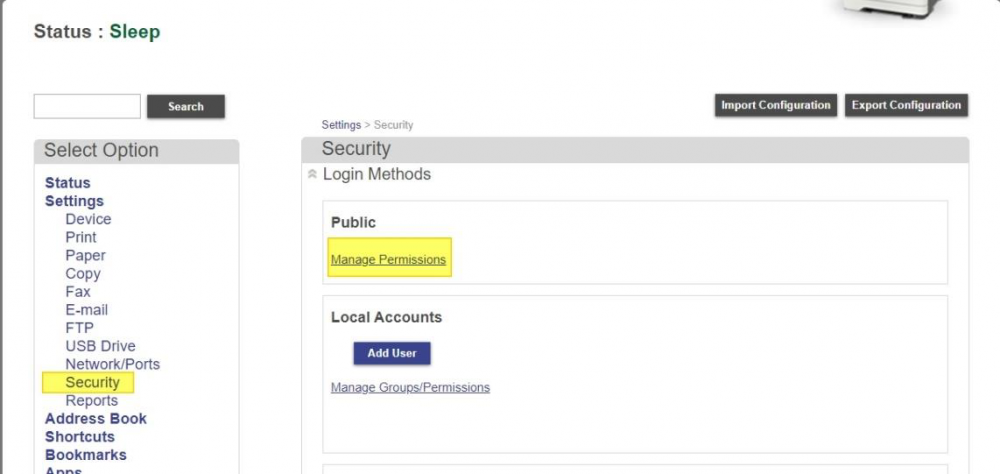Viewport: 1000px width, 474px height.
Task: Open Address Book in the sidebar
Action: [95, 419]
